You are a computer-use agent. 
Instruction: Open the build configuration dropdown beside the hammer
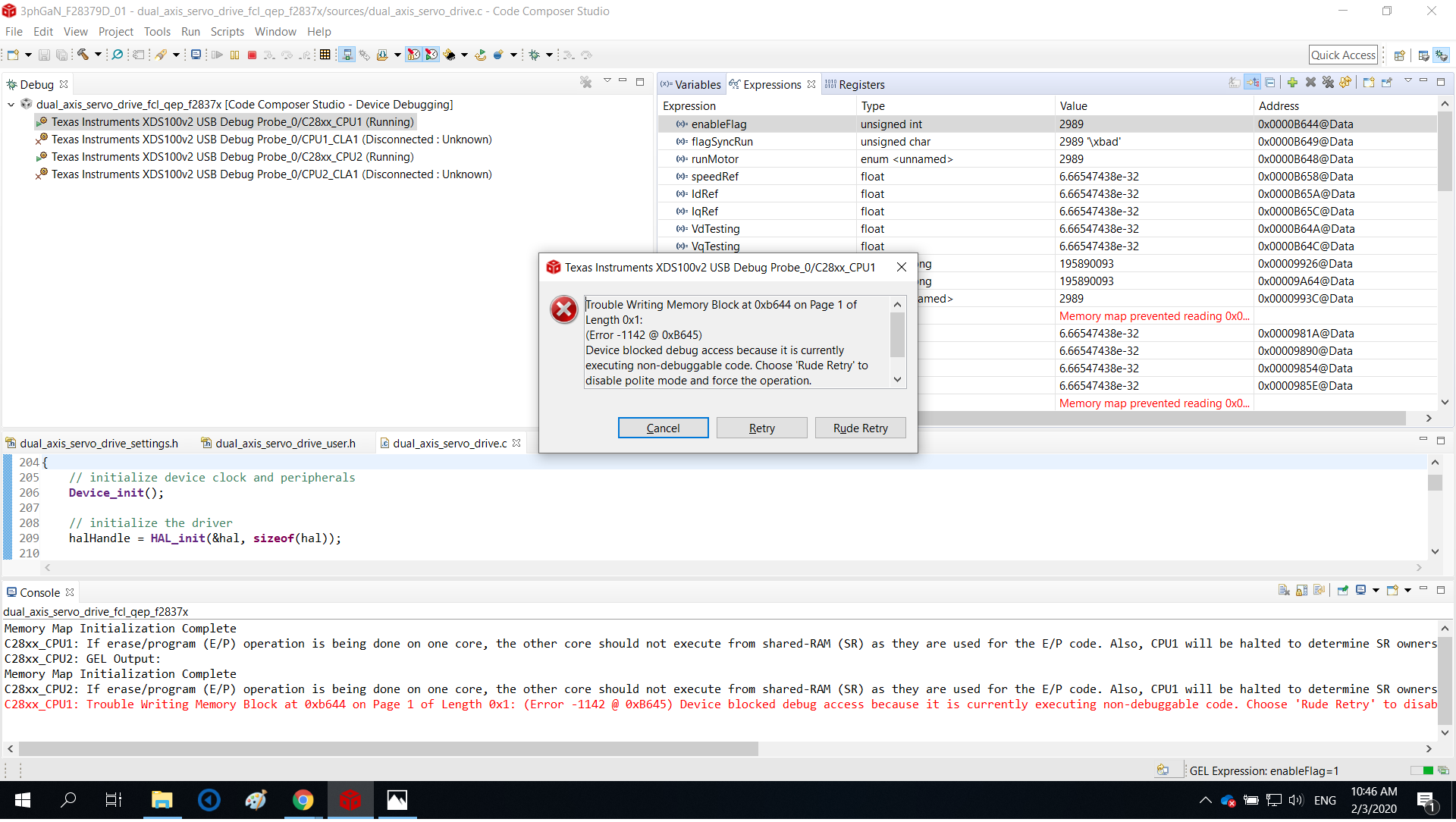coord(98,55)
